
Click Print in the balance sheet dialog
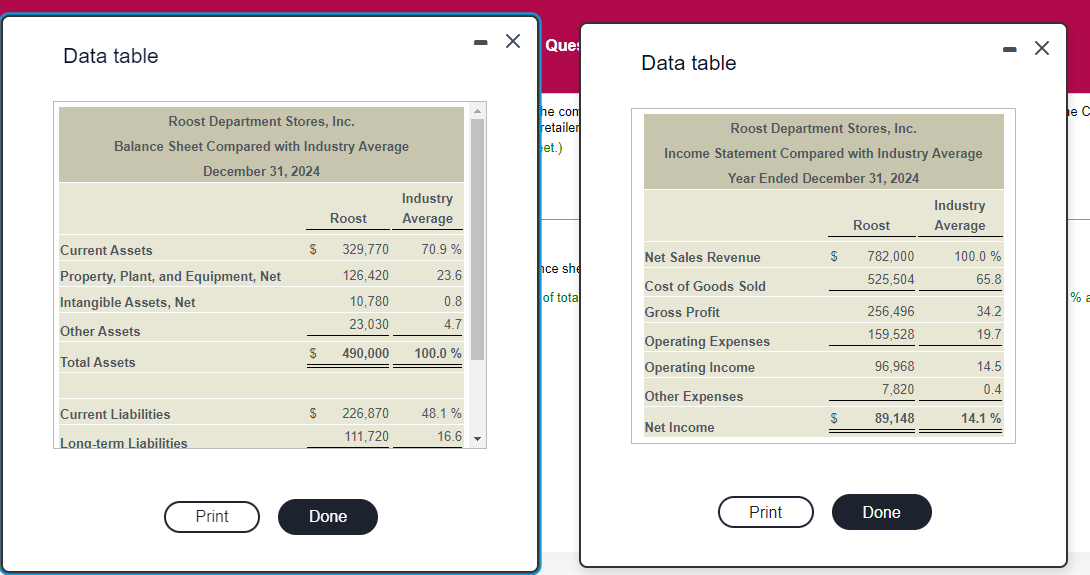tap(212, 517)
